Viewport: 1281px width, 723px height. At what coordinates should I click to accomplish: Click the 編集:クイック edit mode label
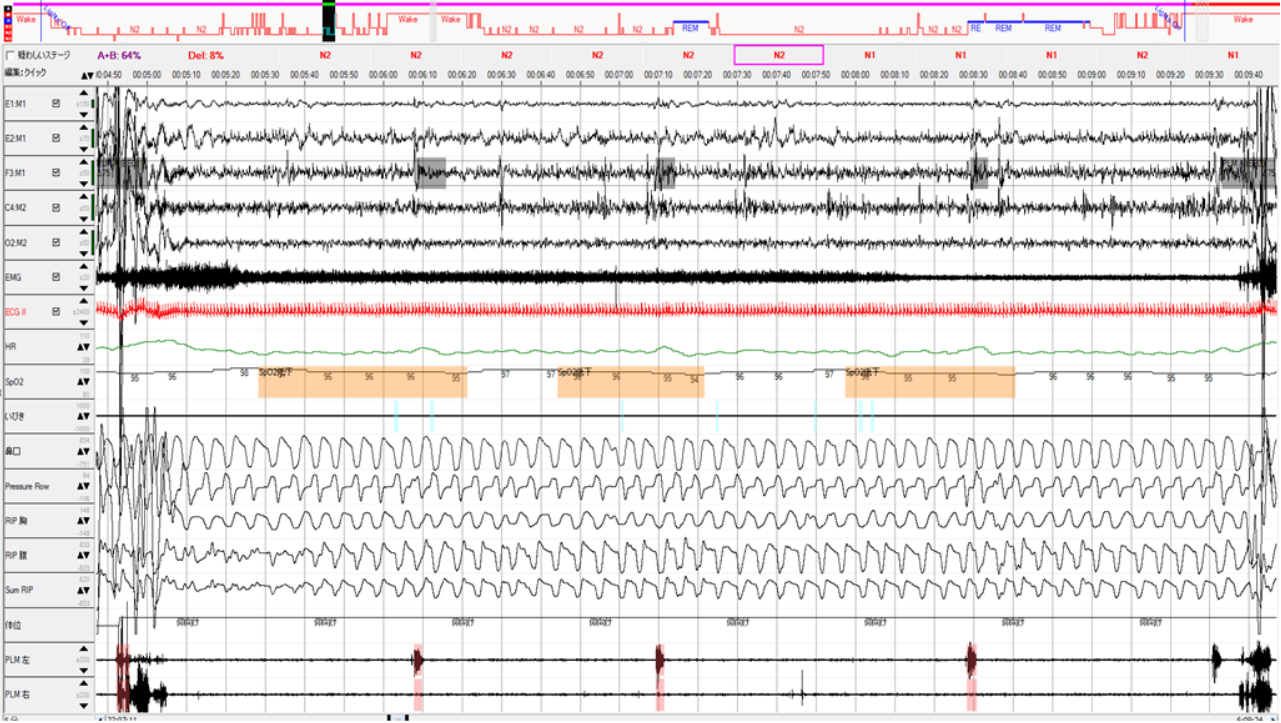coord(25,73)
